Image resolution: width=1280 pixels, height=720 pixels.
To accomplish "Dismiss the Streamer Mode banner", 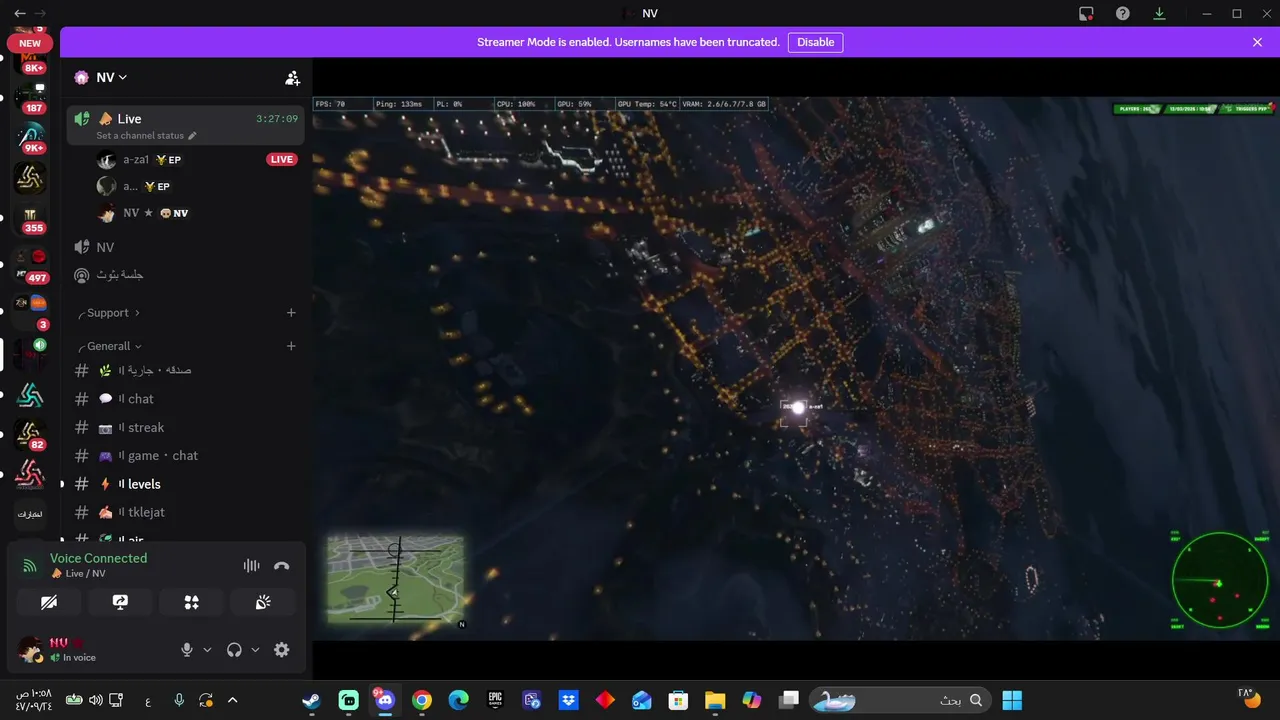I will 1257,42.
